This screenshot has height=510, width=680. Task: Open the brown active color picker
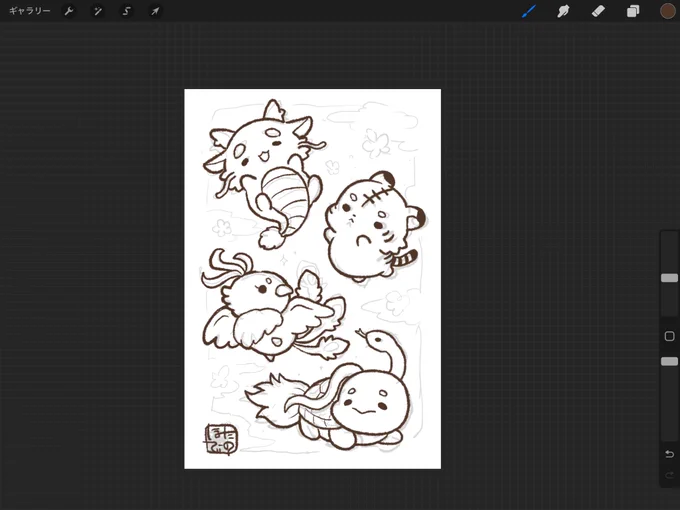(x=667, y=11)
